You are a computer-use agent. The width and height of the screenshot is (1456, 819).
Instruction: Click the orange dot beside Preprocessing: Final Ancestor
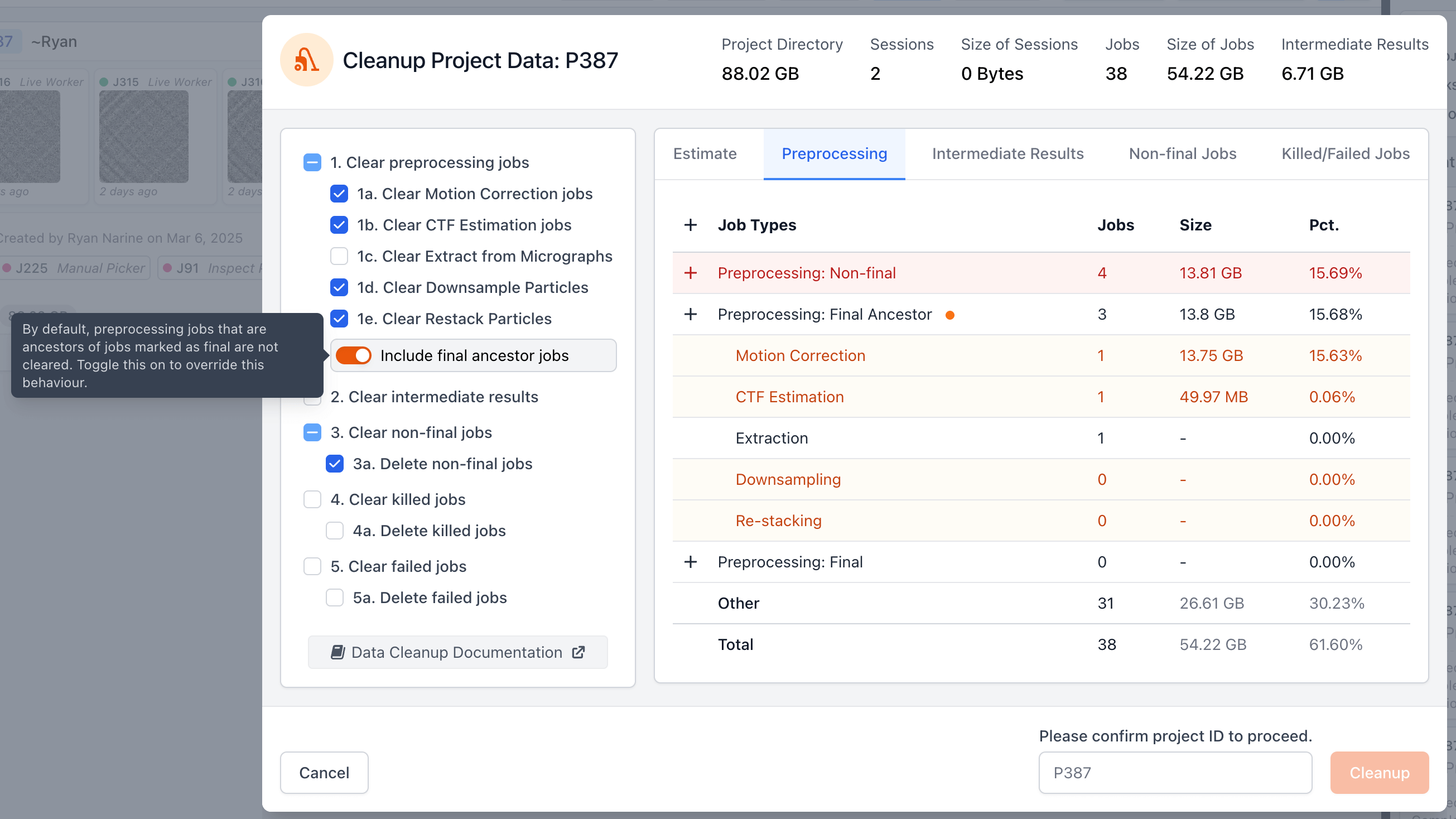950,315
